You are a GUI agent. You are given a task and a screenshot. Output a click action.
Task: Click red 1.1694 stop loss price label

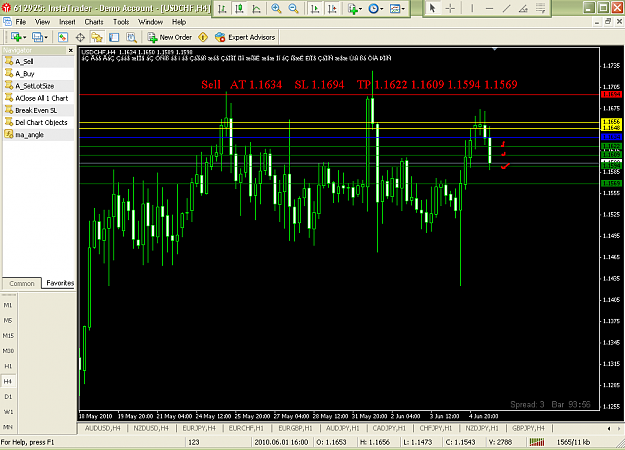tap(611, 94)
